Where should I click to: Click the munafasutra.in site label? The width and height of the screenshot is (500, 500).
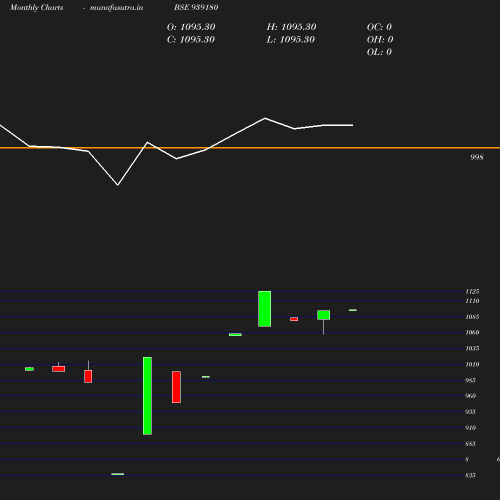[116, 7]
